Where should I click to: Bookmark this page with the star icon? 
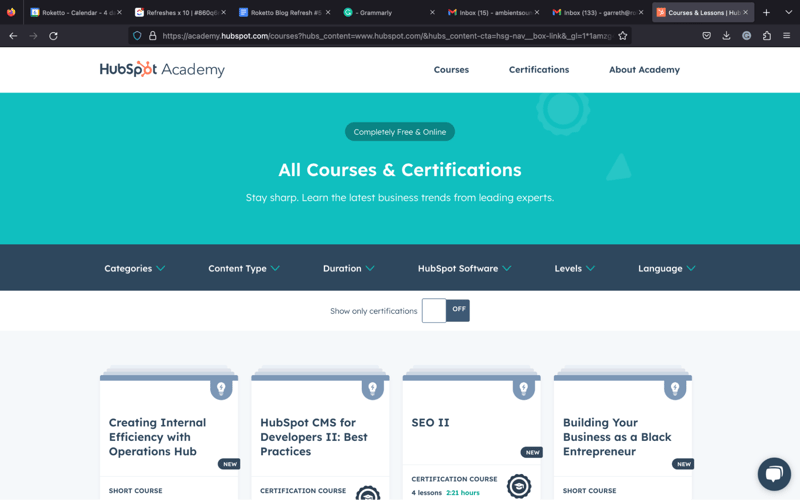tap(623, 35)
